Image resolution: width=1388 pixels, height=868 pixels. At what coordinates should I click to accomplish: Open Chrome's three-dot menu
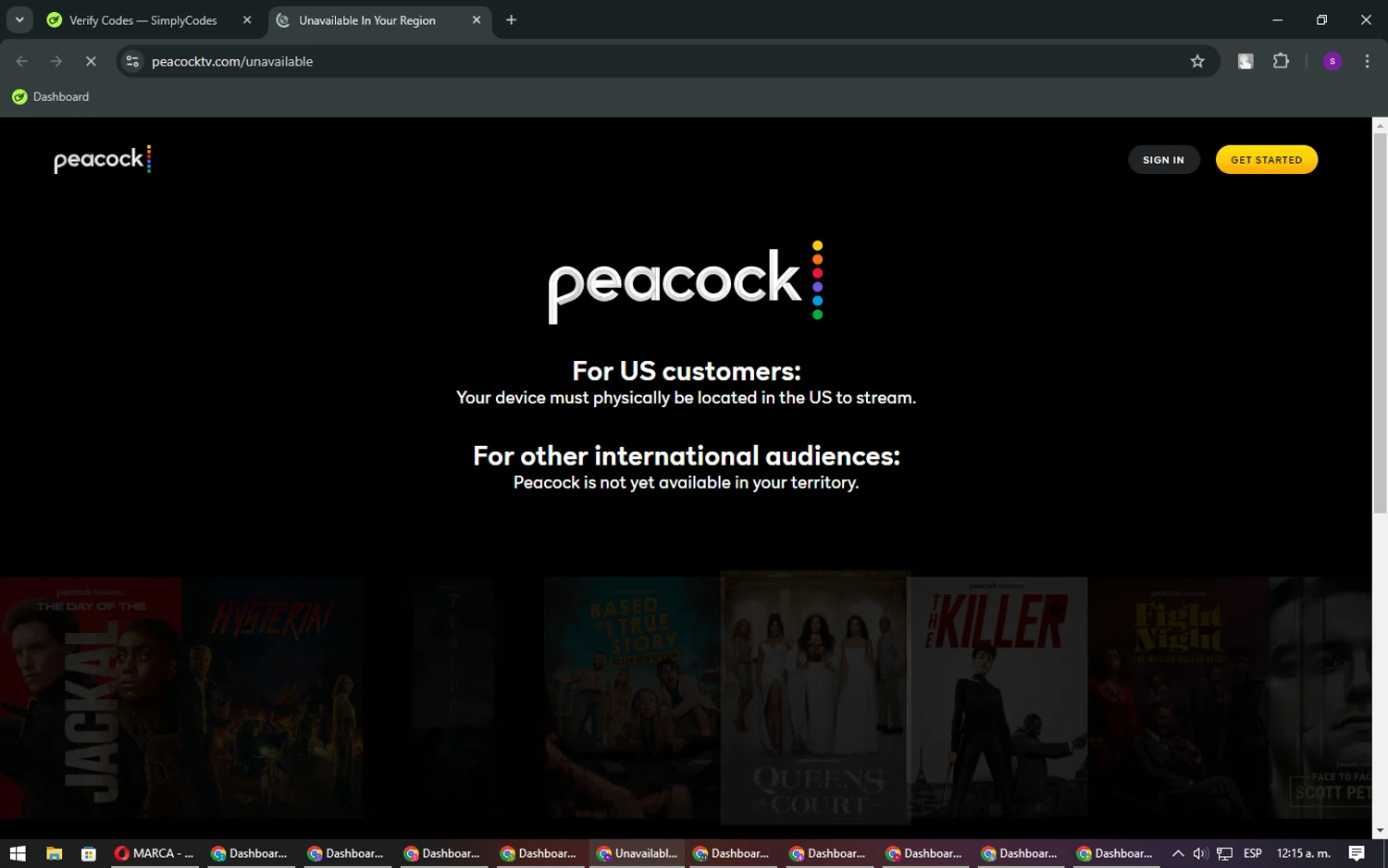pyautogui.click(x=1367, y=61)
